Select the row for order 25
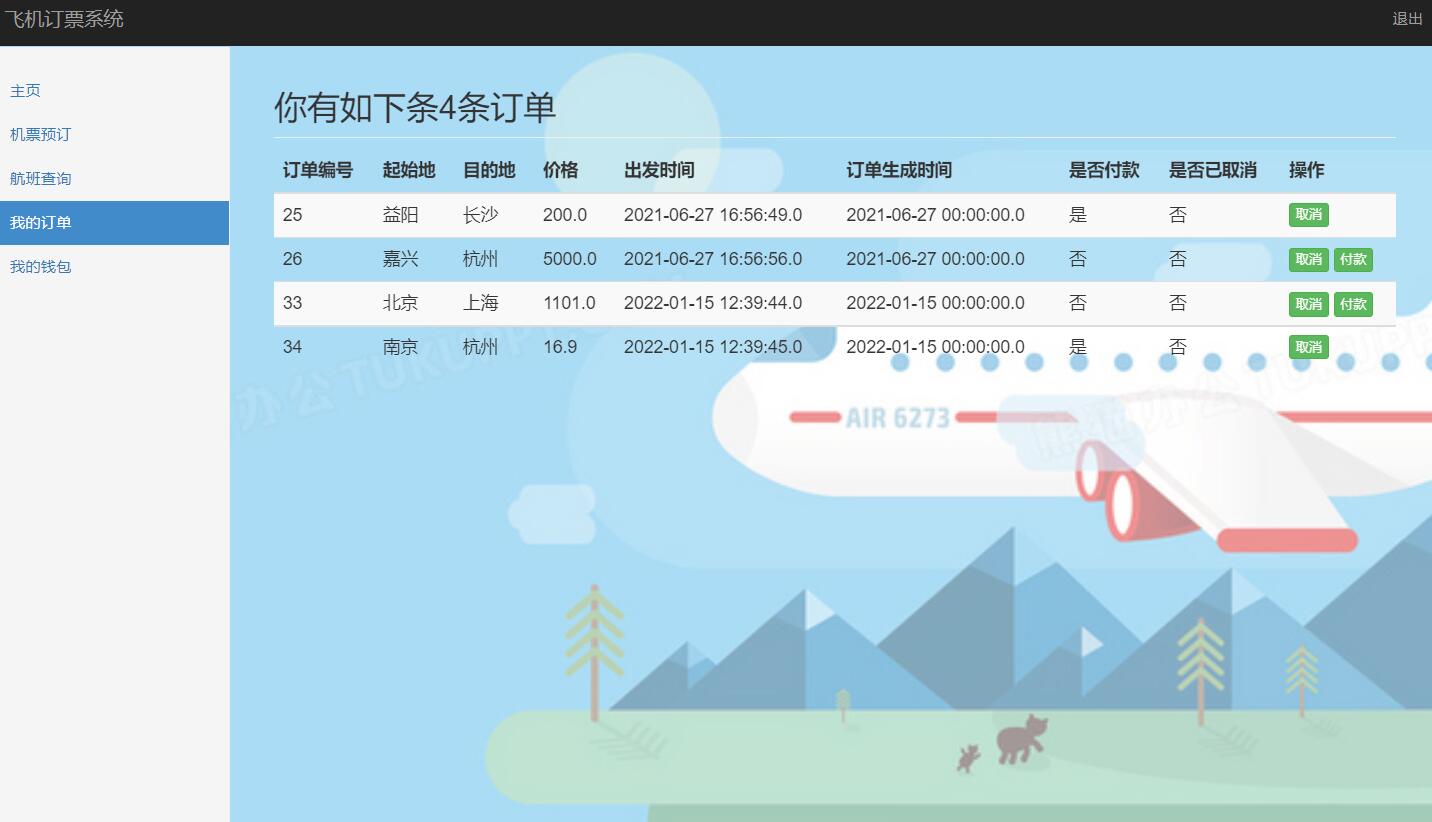This screenshot has width=1432, height=822. point(700,215)
